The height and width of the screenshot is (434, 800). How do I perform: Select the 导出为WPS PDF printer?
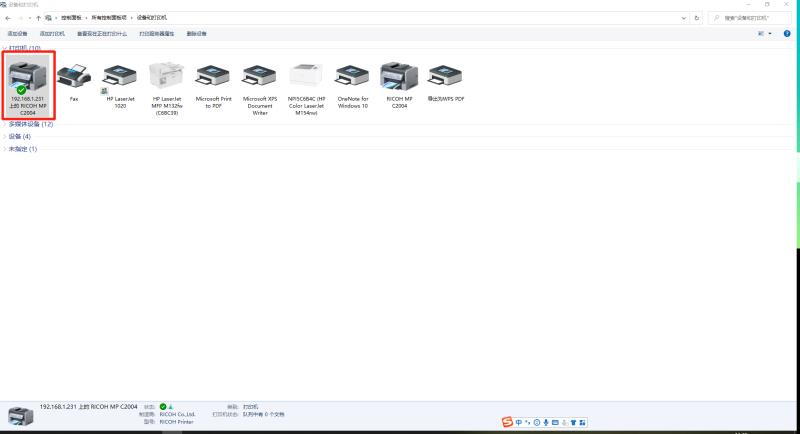click(x=445, y=82)
